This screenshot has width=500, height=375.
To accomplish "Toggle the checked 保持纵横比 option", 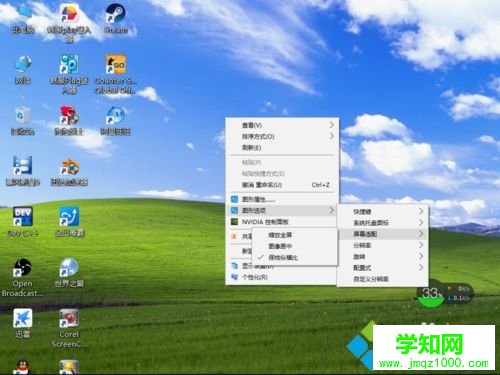I will coord(295,257).
